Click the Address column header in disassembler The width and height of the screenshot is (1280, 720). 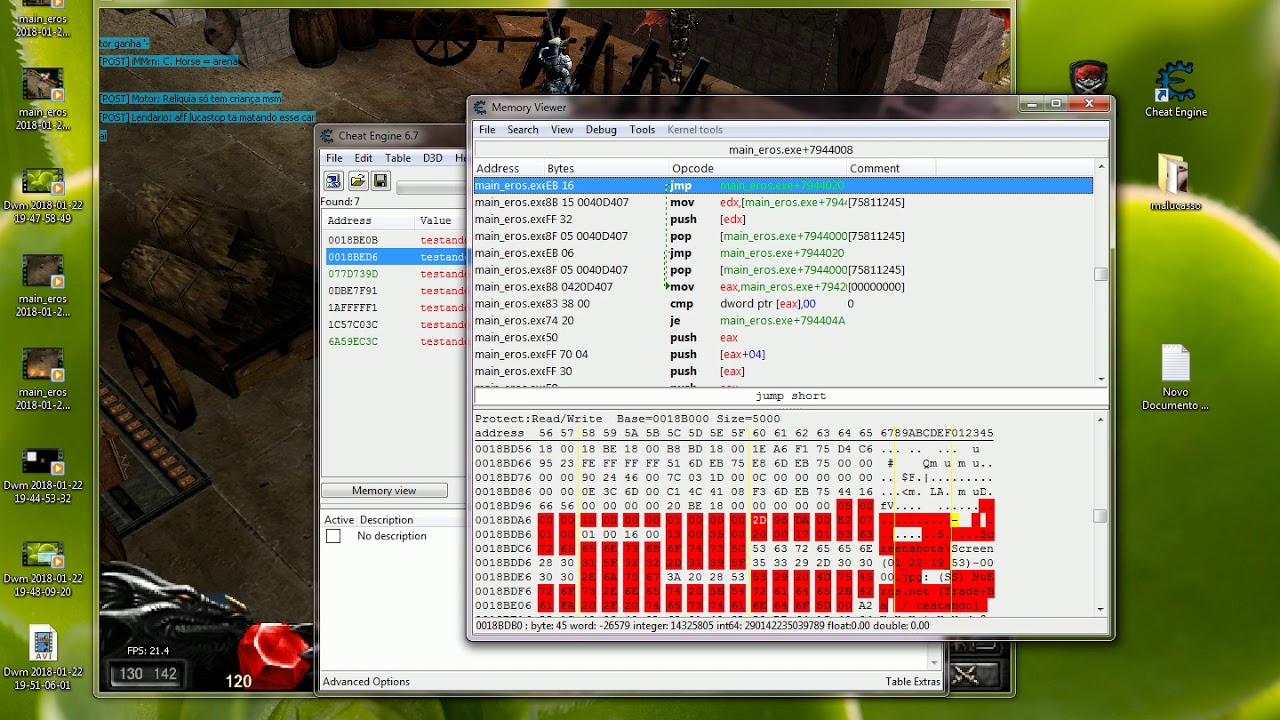pyautogui.click(x=509, y=168)
